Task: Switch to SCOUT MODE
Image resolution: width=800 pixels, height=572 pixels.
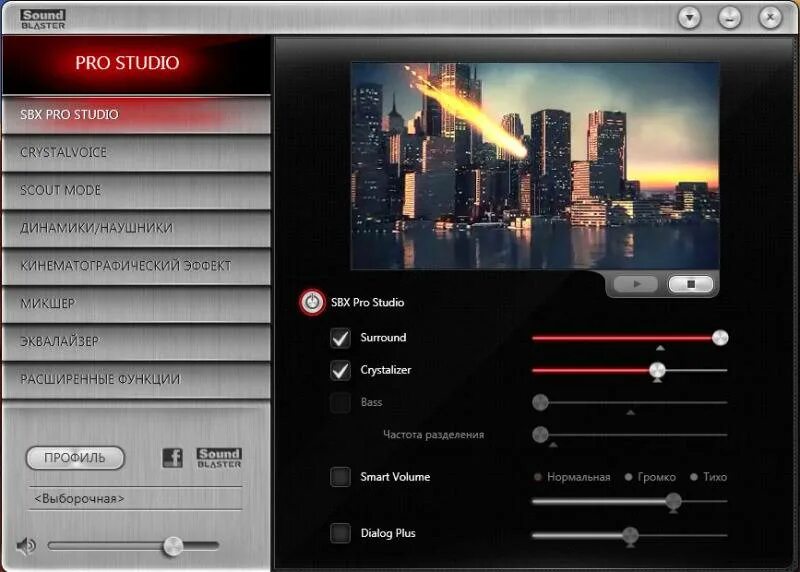Action: [x=136, y=190]
